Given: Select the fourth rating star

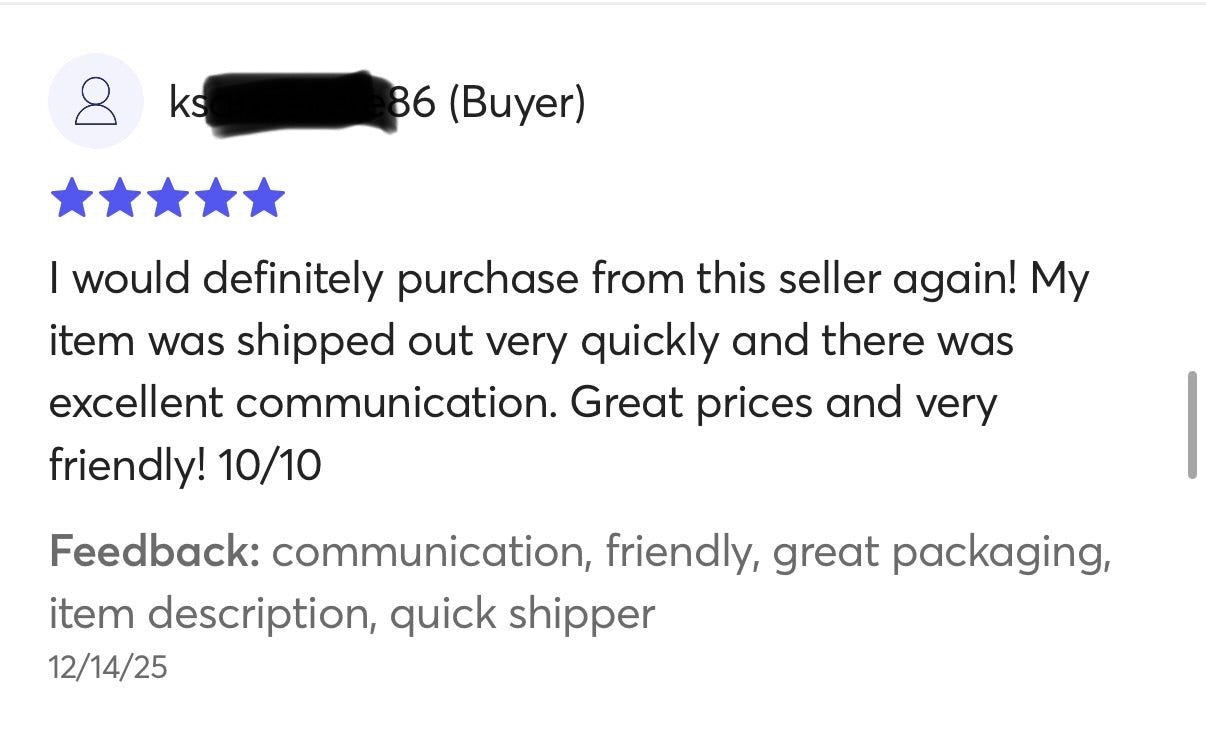Looking at the screenshot, I should click(215, 198).
